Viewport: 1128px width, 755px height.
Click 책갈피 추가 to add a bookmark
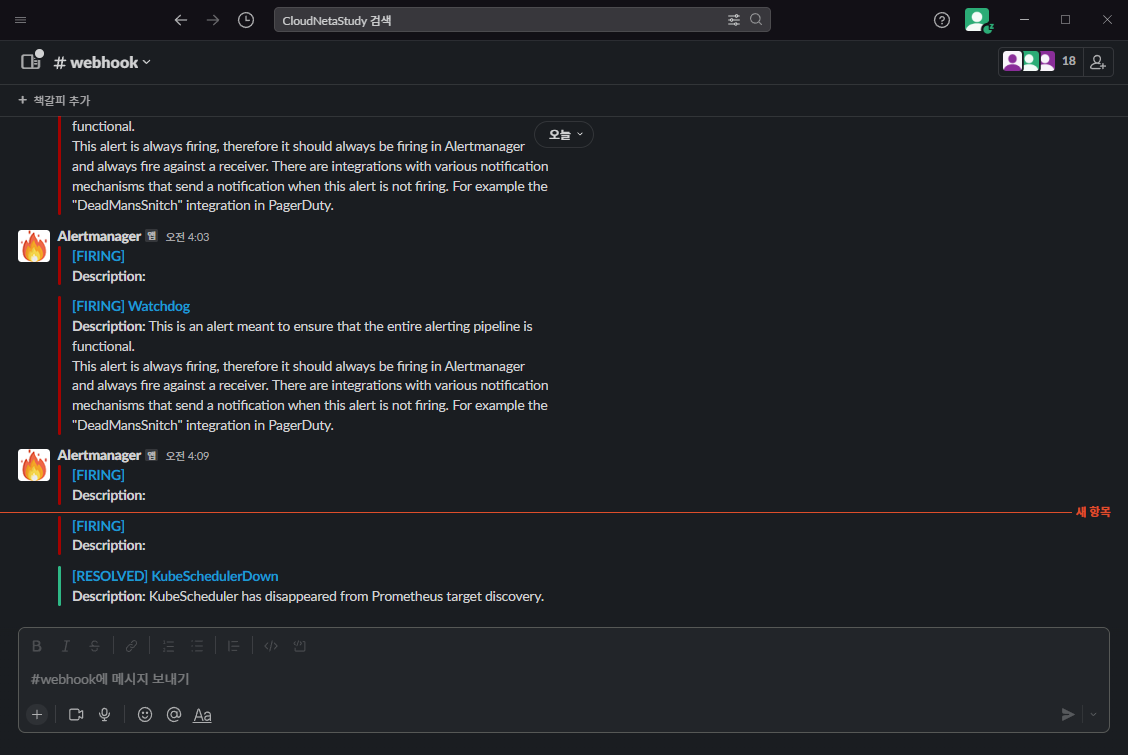(54, 100)
